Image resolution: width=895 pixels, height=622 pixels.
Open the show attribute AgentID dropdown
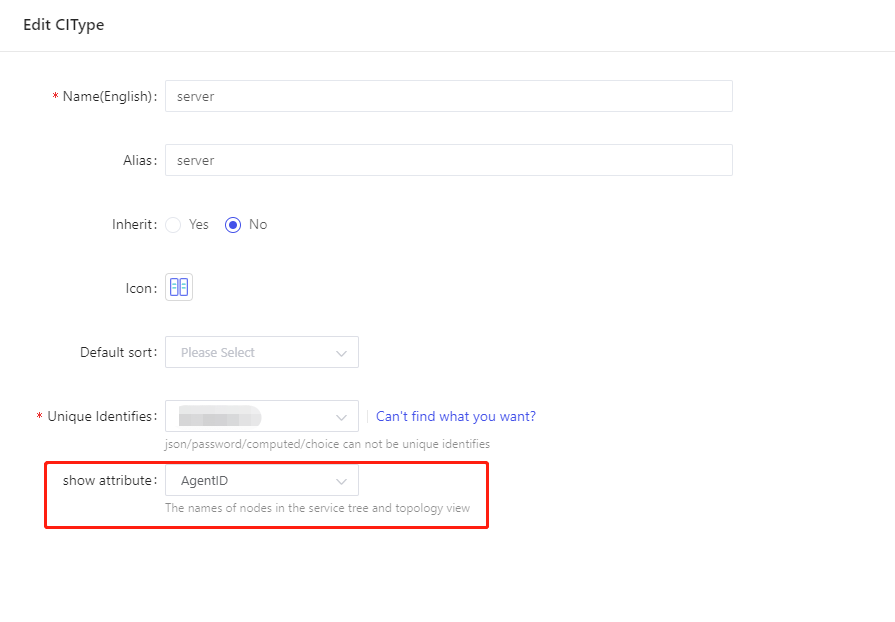pyautogui.click(x=262, y=480)
